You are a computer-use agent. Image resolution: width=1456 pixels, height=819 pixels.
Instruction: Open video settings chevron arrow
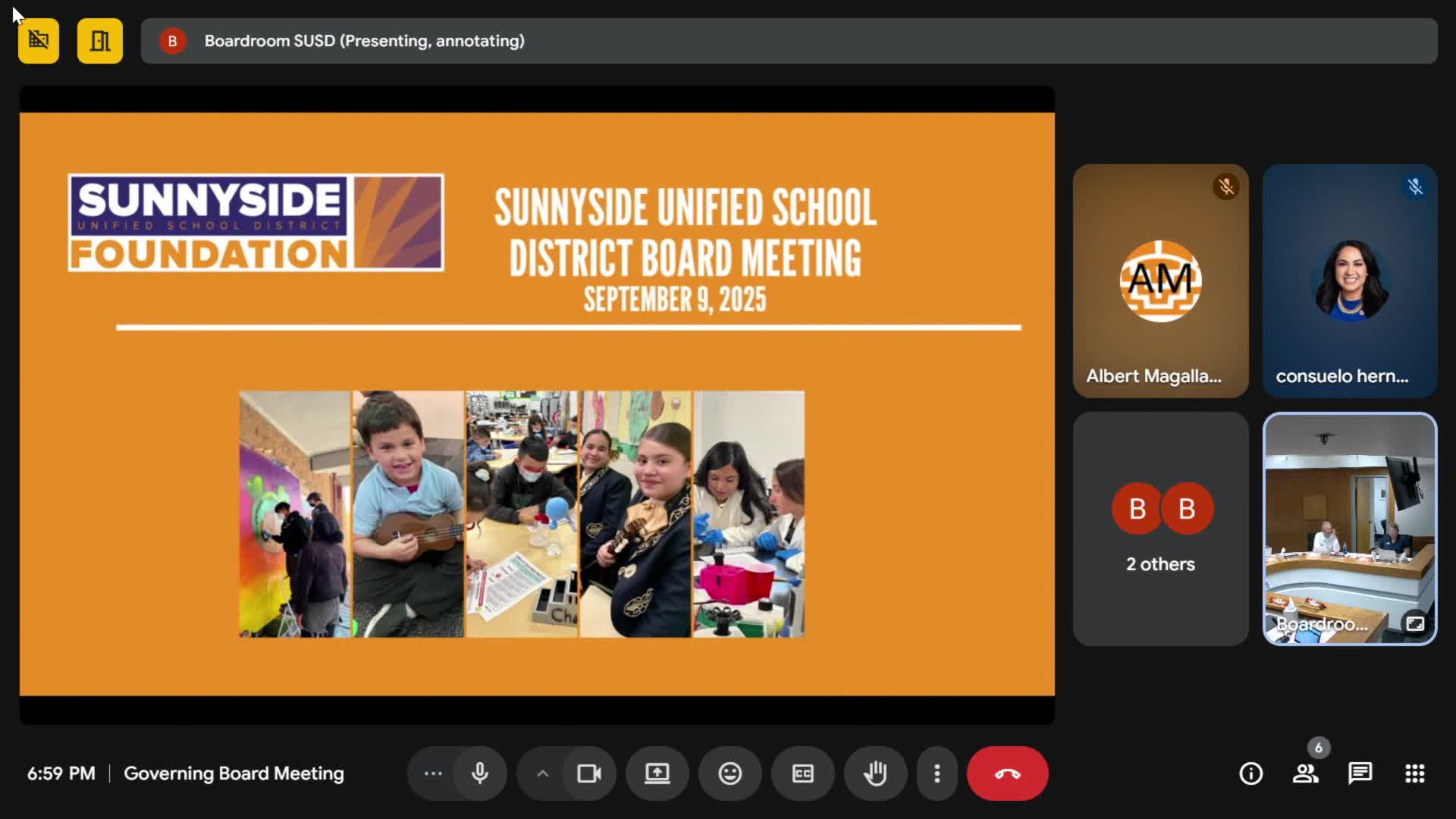click(x=542, y=773)
